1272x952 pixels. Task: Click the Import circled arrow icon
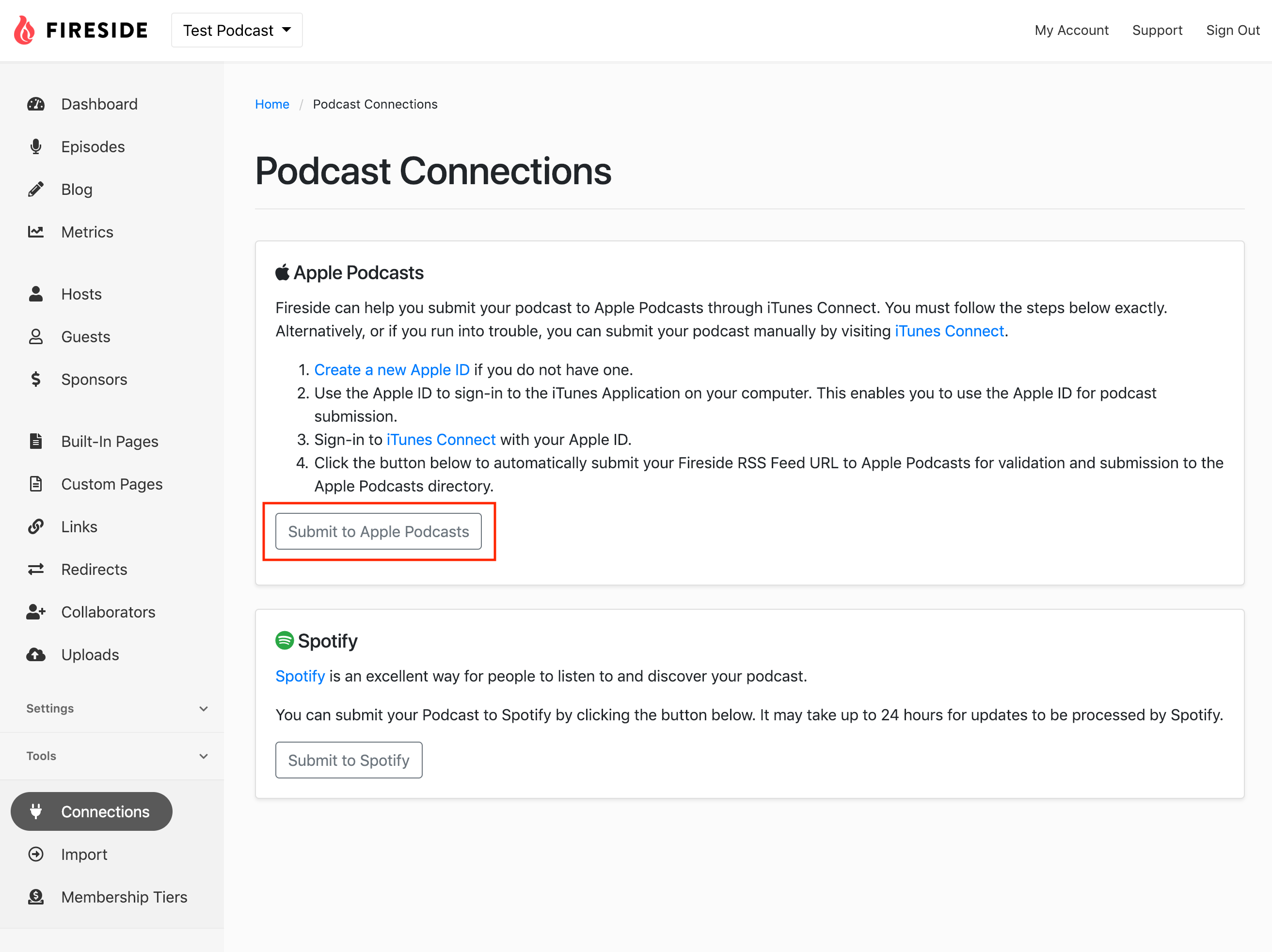[x=36, y=854]
